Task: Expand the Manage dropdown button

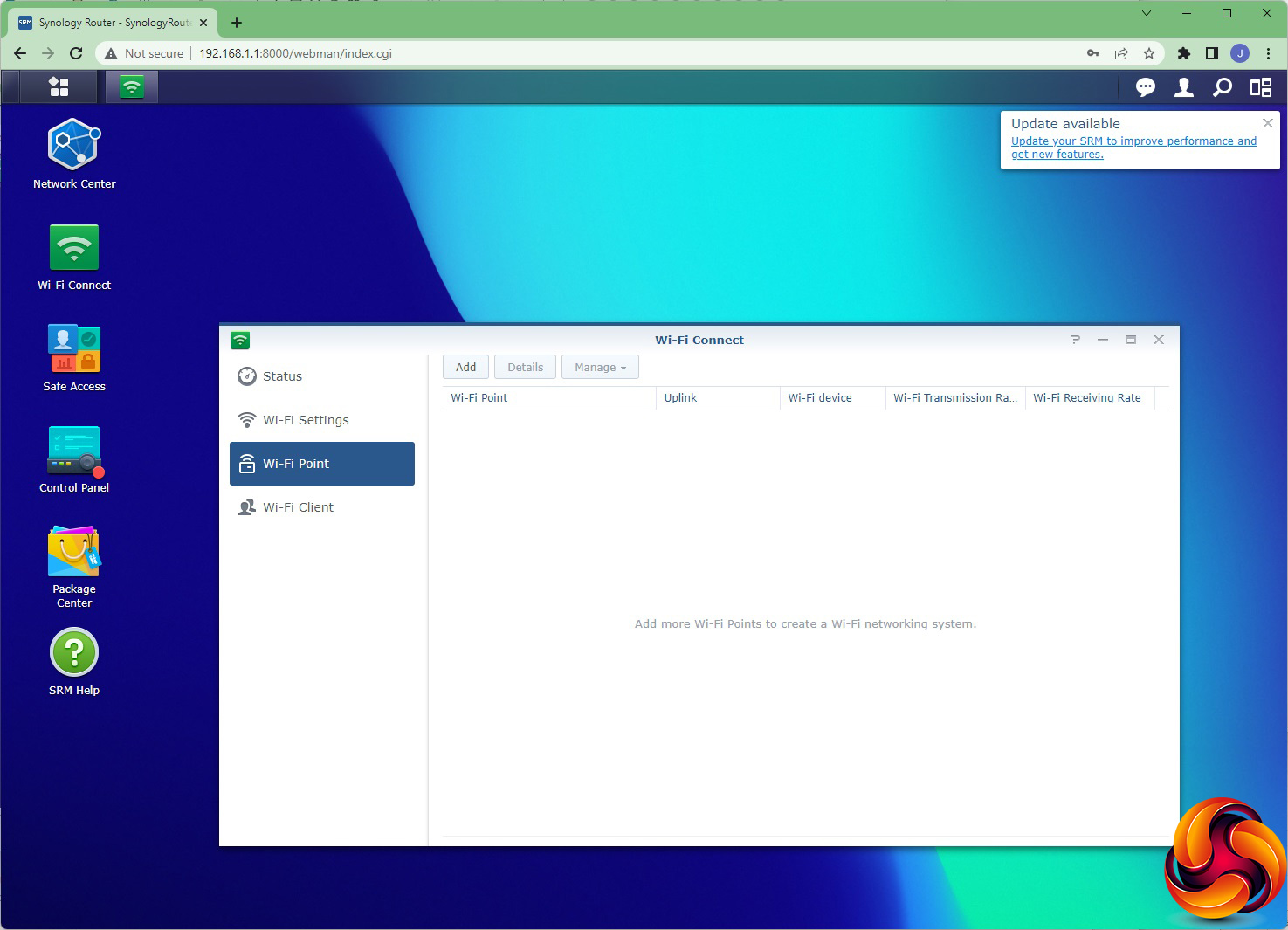Action: point(600,368)
